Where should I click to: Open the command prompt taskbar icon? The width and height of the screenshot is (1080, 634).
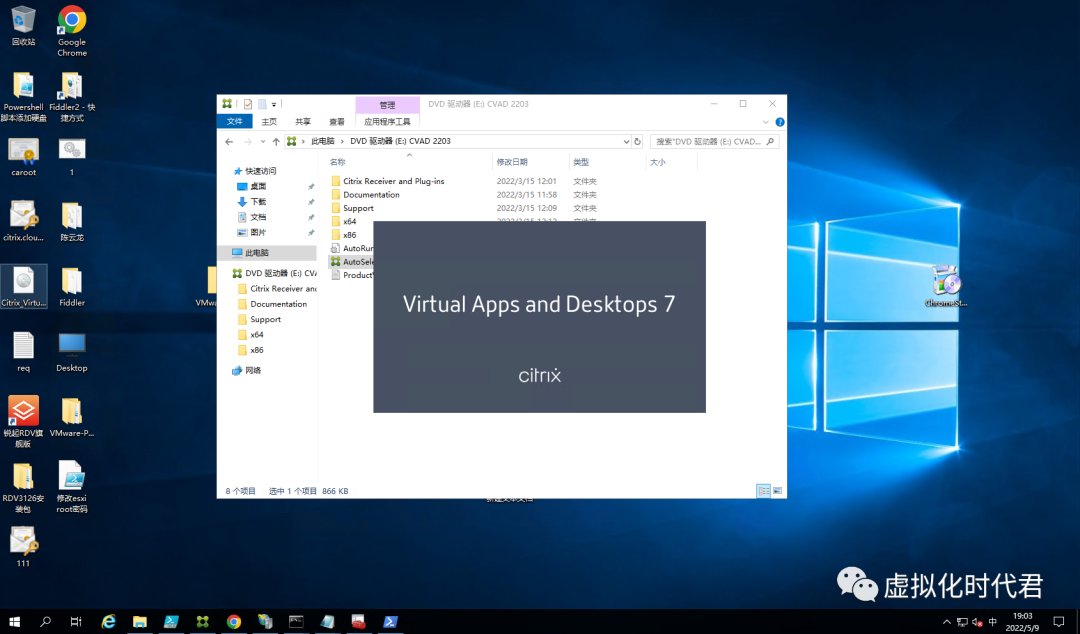pos(296,622)
